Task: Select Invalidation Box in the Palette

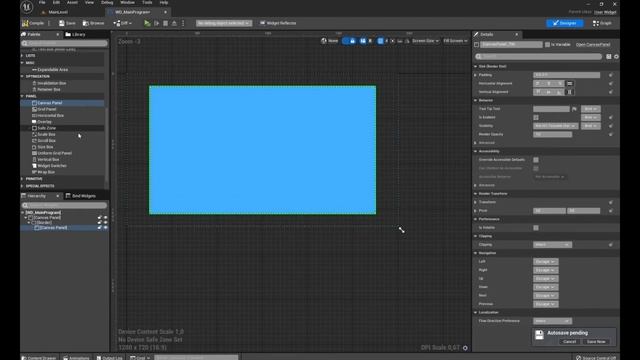Action: tap(51, 83)
